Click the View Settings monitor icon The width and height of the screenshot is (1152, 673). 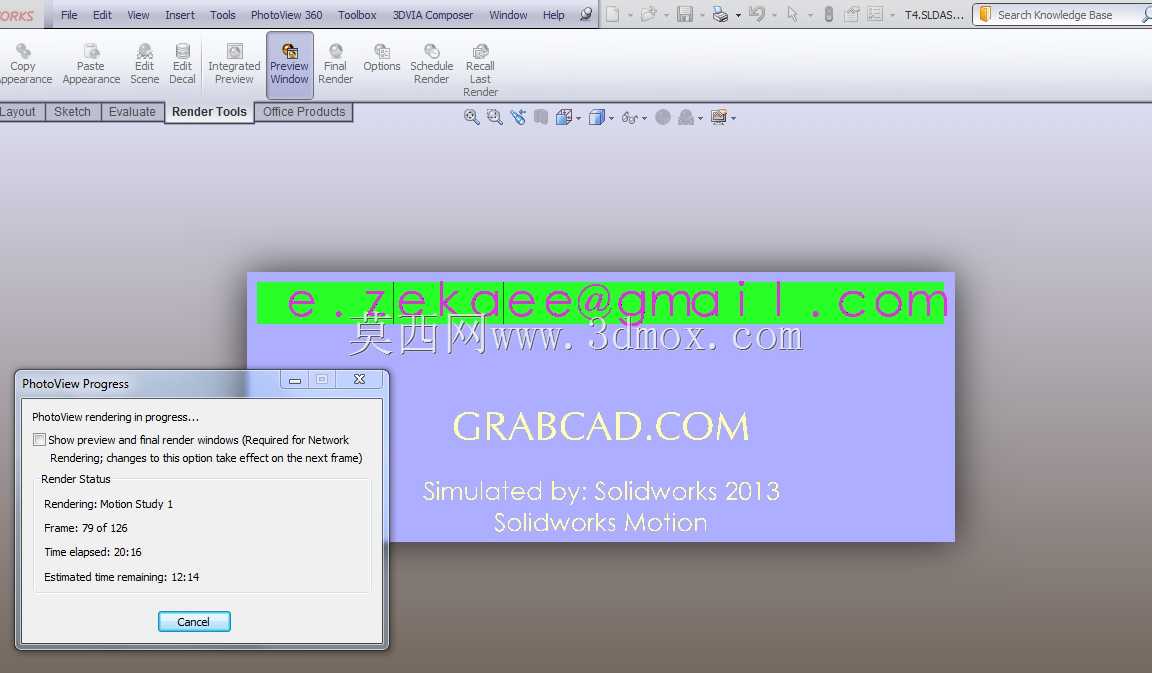coord(719,117)
